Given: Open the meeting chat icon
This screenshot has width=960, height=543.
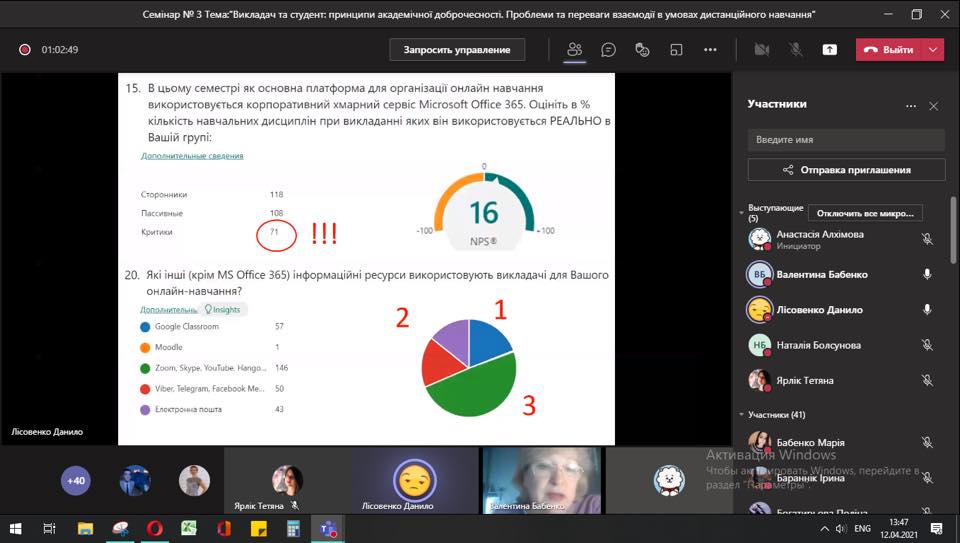Looking at the screenshot, I should coord(608,50).
